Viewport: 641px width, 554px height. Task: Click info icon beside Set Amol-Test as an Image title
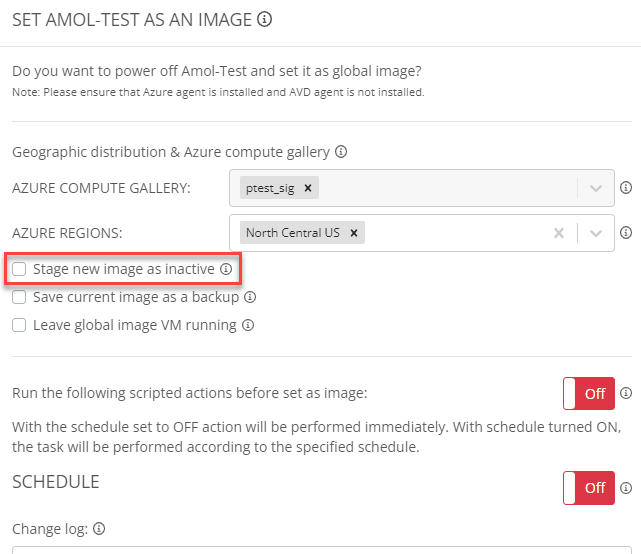(x=264, y=19)
